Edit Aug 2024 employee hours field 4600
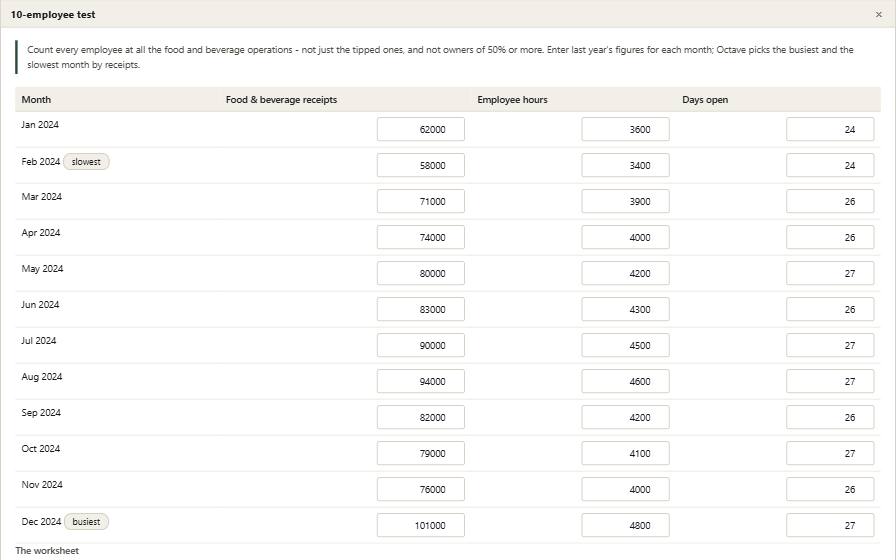 (x=625, y=381)
